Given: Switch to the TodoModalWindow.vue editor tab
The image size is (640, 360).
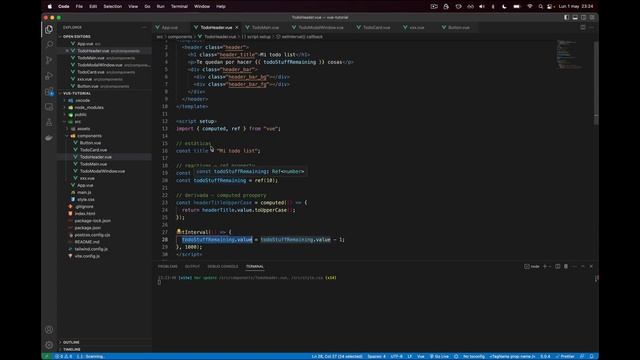Looking at the screenshot, I should click(320, 27).
